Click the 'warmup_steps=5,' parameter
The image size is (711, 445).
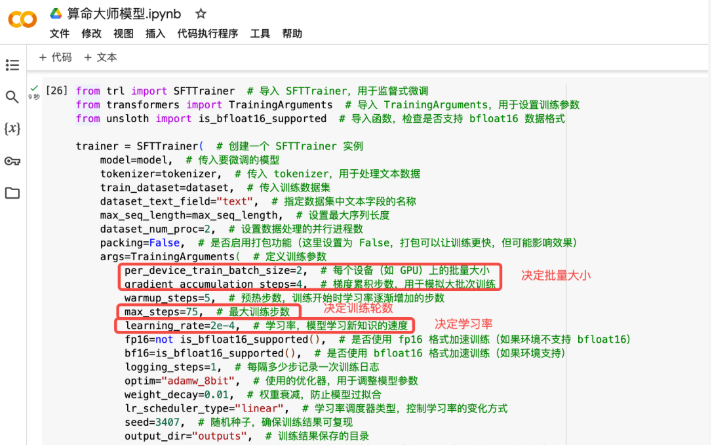170,298
